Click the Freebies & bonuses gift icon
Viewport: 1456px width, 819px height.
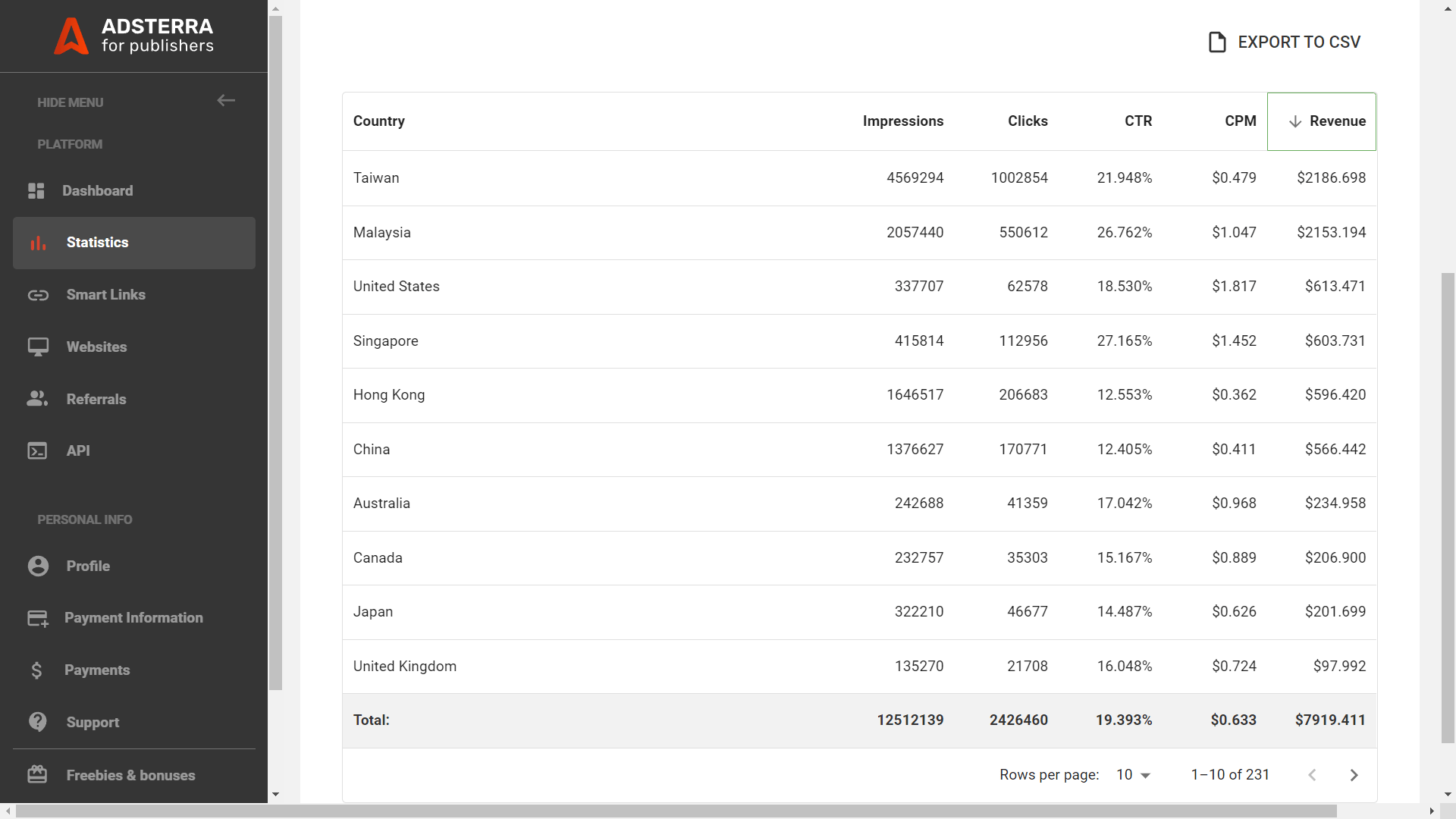pos(37,774)
